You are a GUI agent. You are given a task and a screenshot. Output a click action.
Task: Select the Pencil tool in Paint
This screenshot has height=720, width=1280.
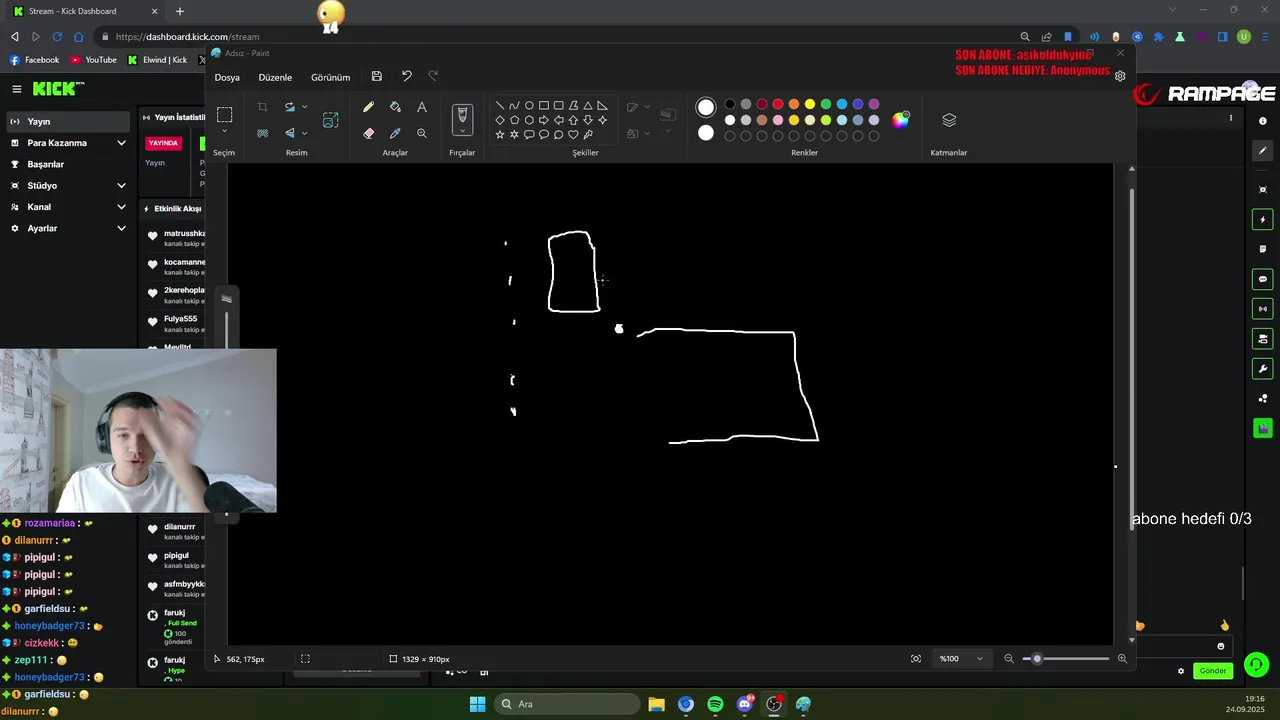(x=368, y=107)
